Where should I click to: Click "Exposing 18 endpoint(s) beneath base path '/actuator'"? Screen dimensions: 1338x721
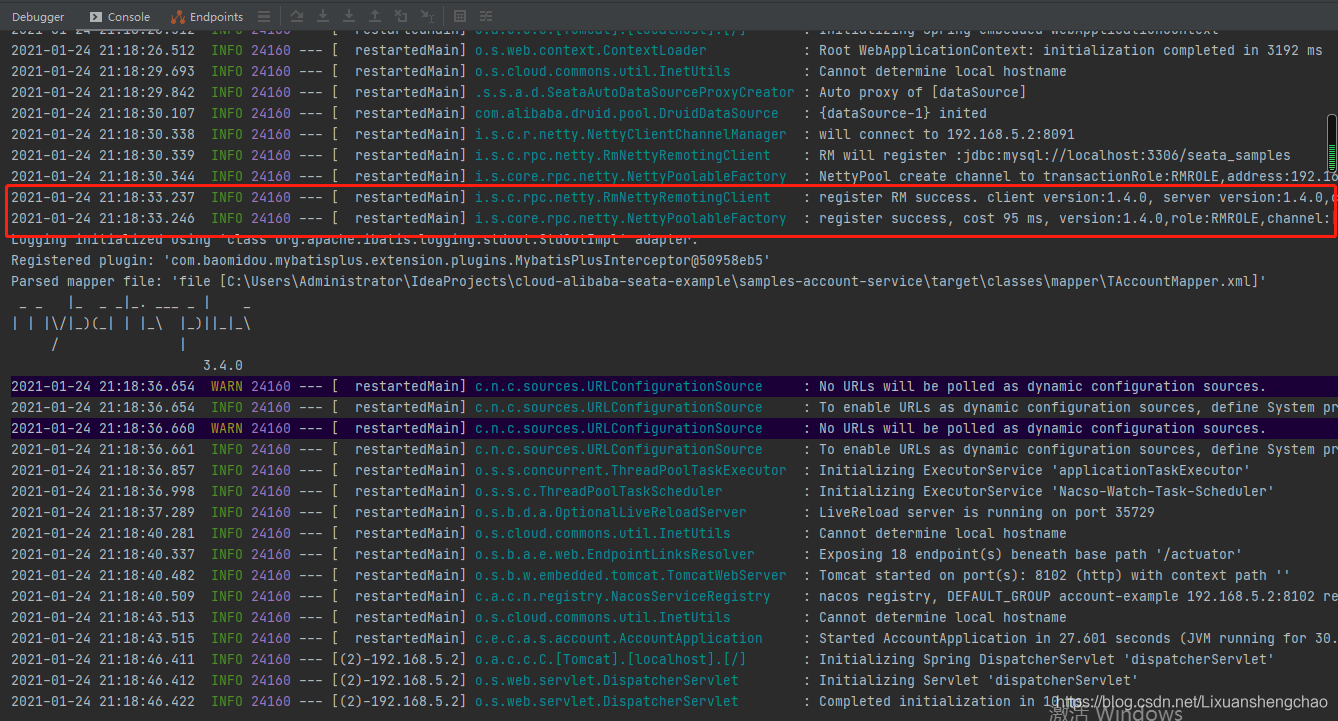tap(1030, 554)
